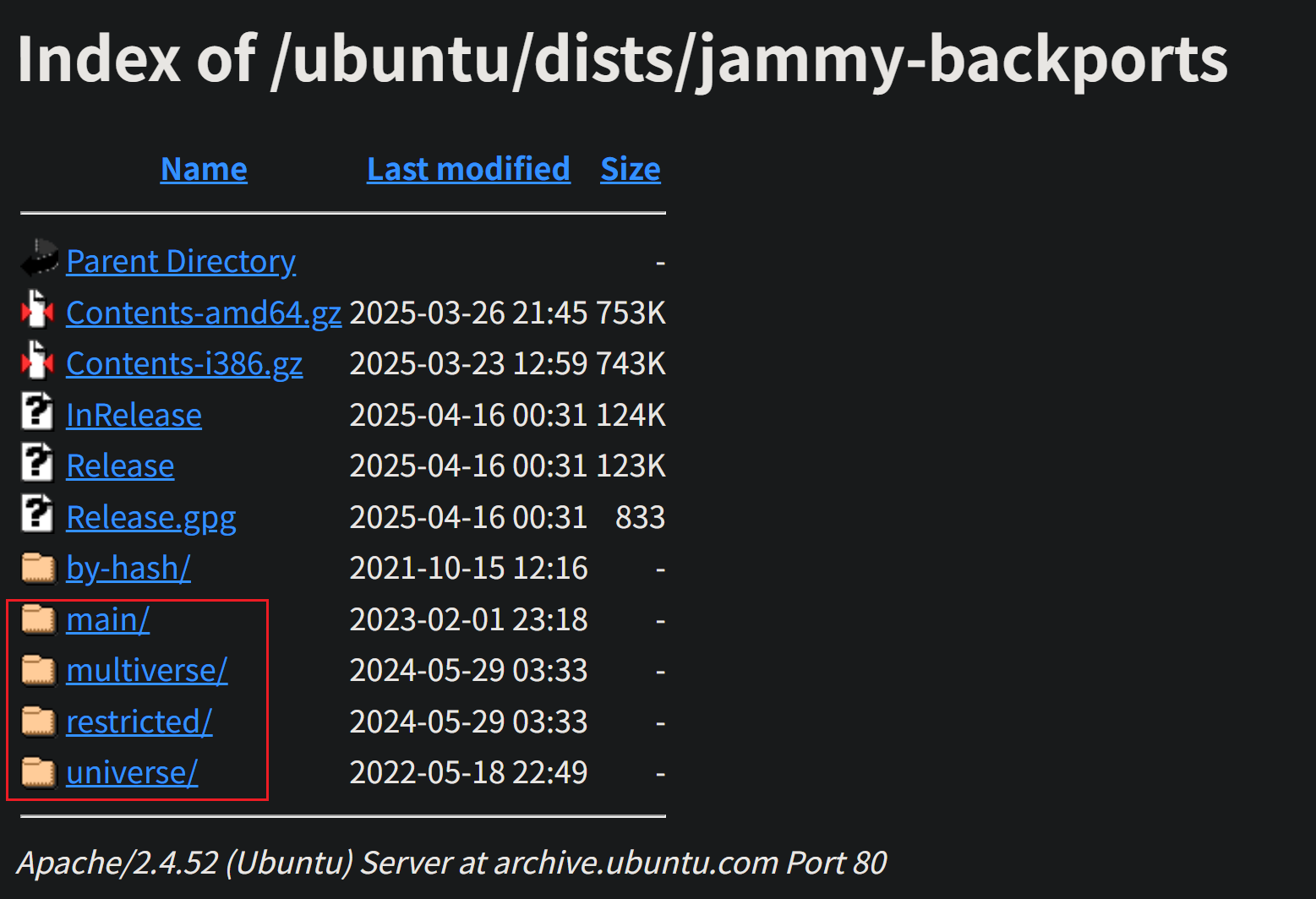Click the unknown file icon beside InRelease
The width and height of the screenshot is (1316, 899).
click(37, 412)
